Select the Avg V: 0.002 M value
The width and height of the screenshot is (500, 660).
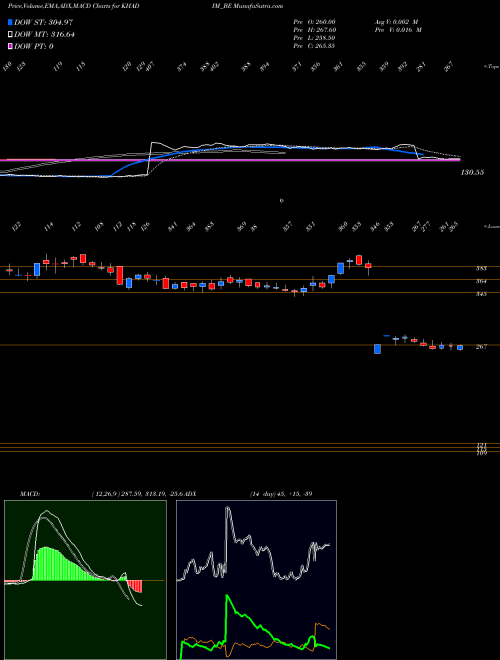pos(397,22)
